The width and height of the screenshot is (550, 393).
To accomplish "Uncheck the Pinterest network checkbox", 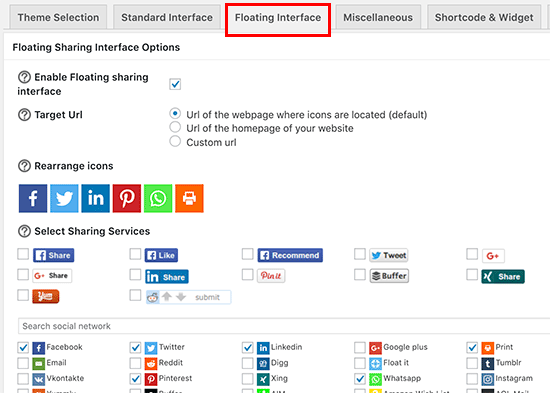I will coord(135,379).
